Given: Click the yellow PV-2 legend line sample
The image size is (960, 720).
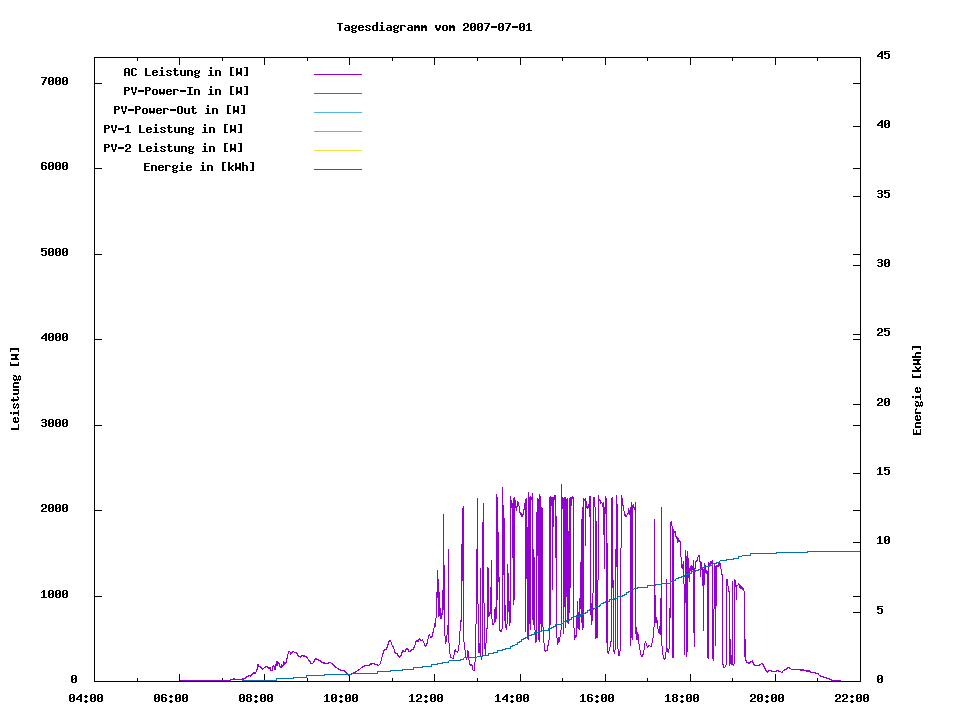Looking at the screenshot, I should coord(337,150).
